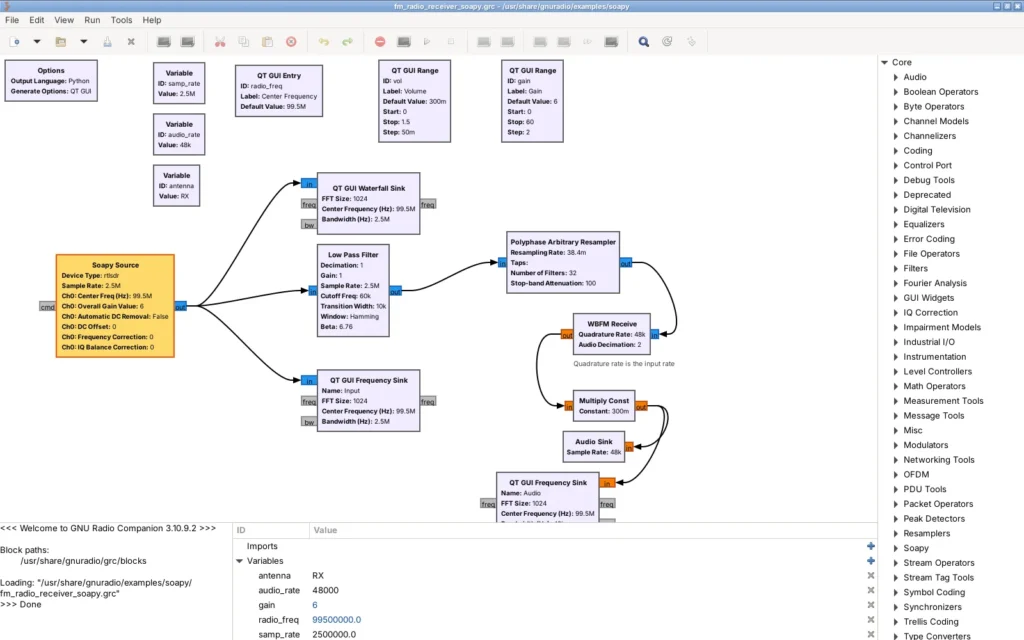The height and width of the screenshot is (640, 1024).
Task: Open a flowgraph using the folder icon
Action: (61, 42)
